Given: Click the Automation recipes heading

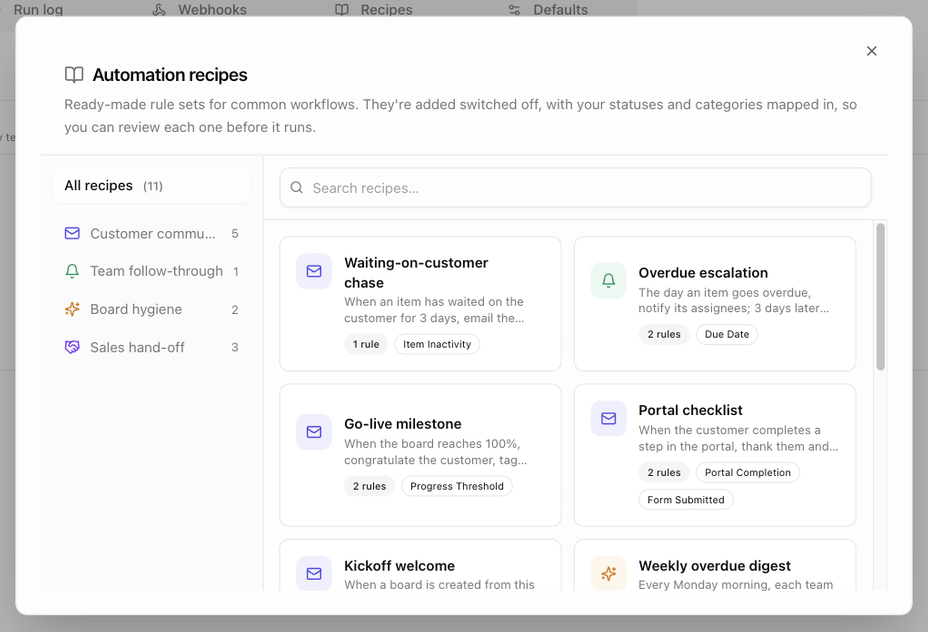Looking at the screenshot, I should tap(170, 75).
